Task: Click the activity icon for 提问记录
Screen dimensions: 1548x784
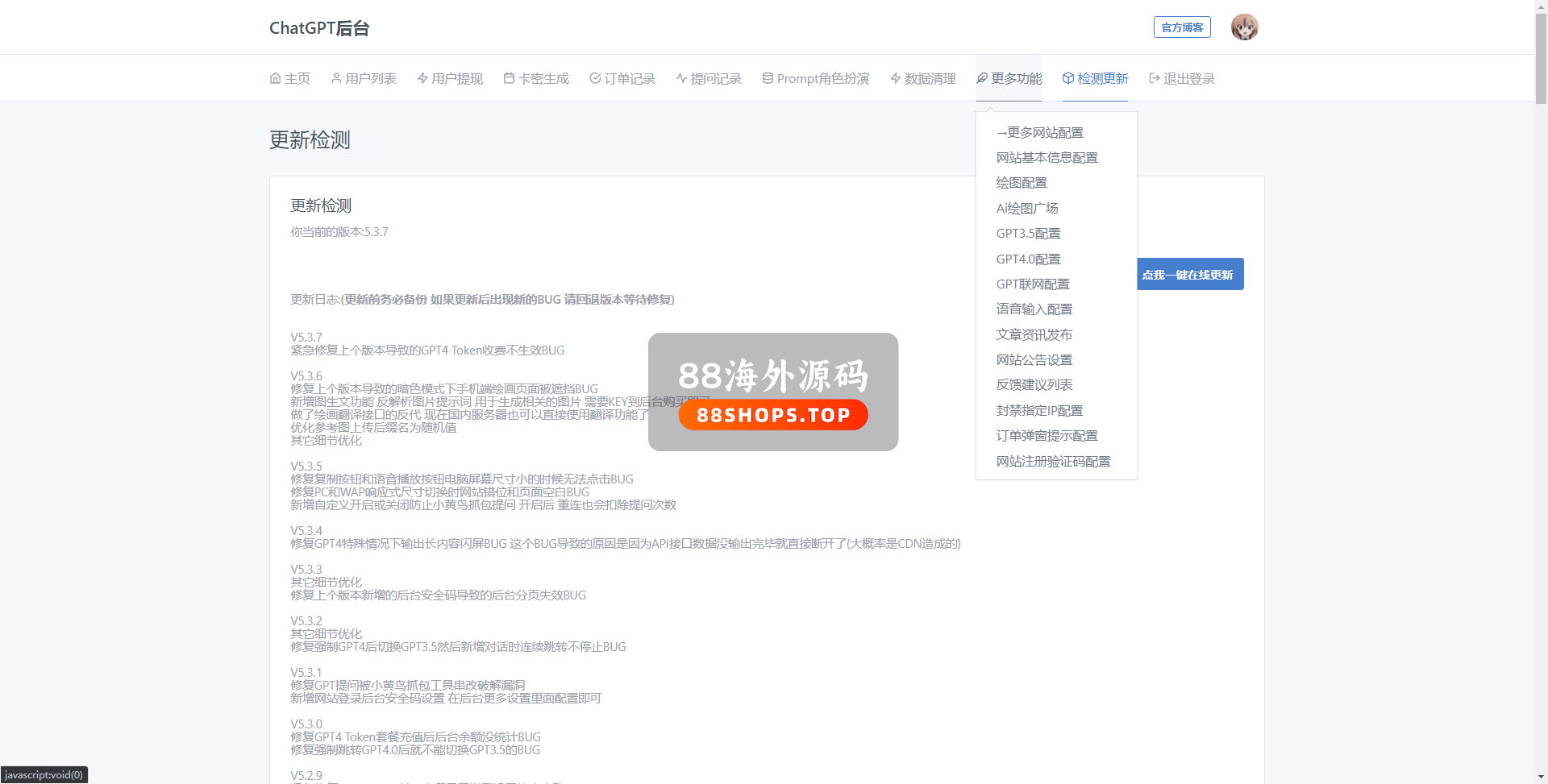Action: [x=681, y=78]
